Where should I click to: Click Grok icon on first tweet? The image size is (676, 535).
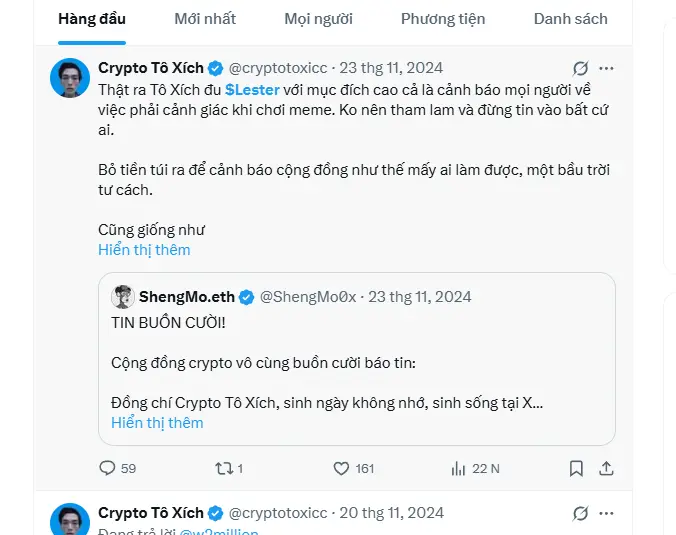click(x=580, y=69)
